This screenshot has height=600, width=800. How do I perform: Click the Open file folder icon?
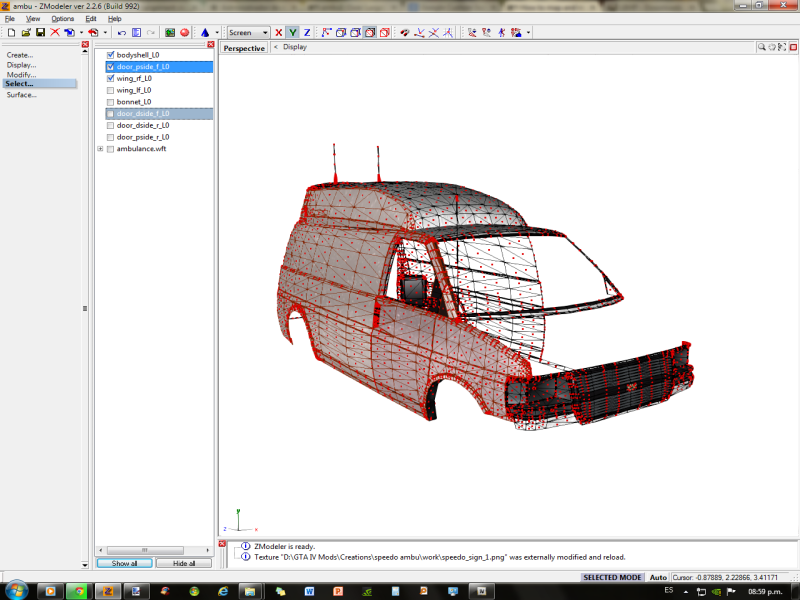[25, 33]
